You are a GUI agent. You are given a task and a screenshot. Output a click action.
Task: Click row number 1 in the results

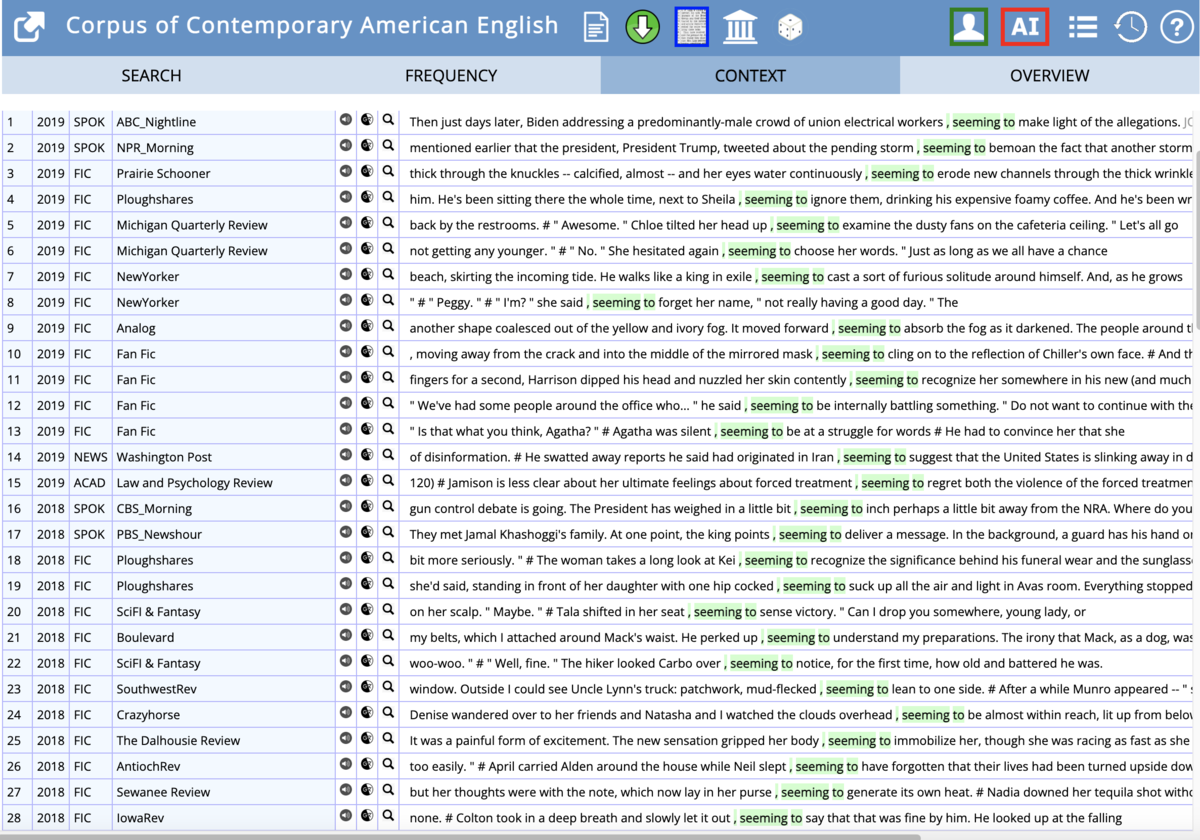(x=11, y=122)
